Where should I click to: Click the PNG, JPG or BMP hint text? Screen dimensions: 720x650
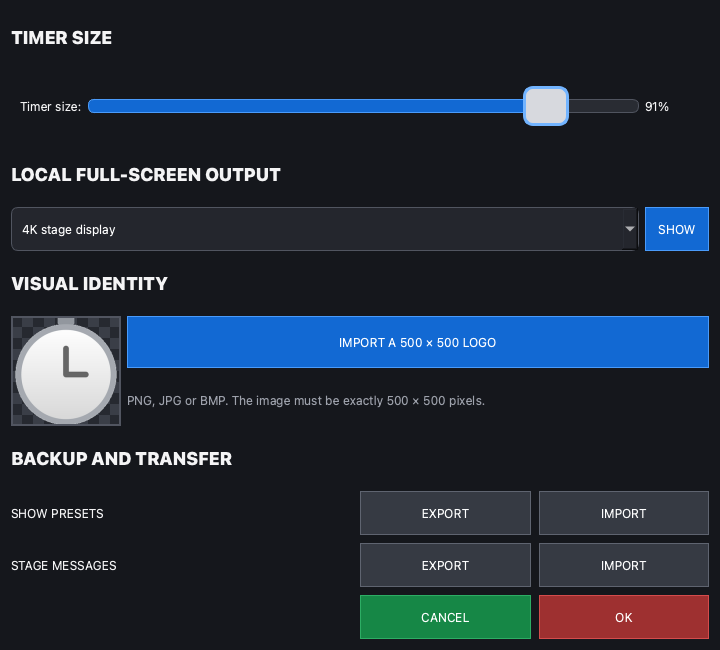click(x=306, y=401)
